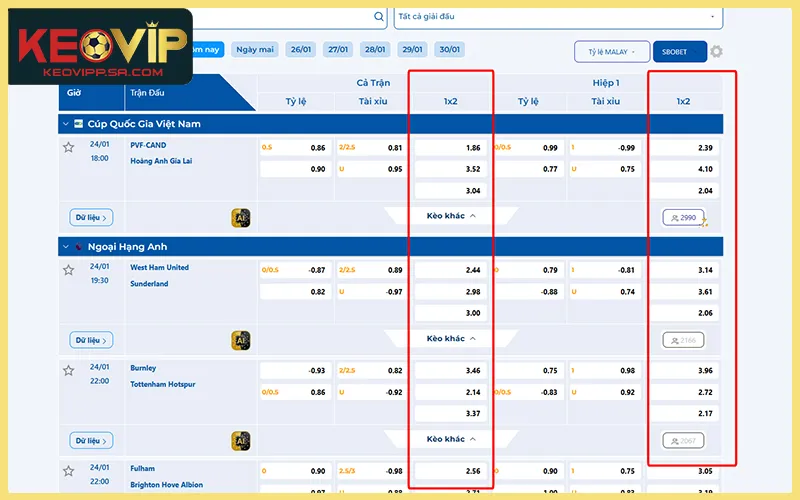800x500 pixels.
Task: Select full-match 1x2 odds 3.52
Action: click(x=451, y=169)
